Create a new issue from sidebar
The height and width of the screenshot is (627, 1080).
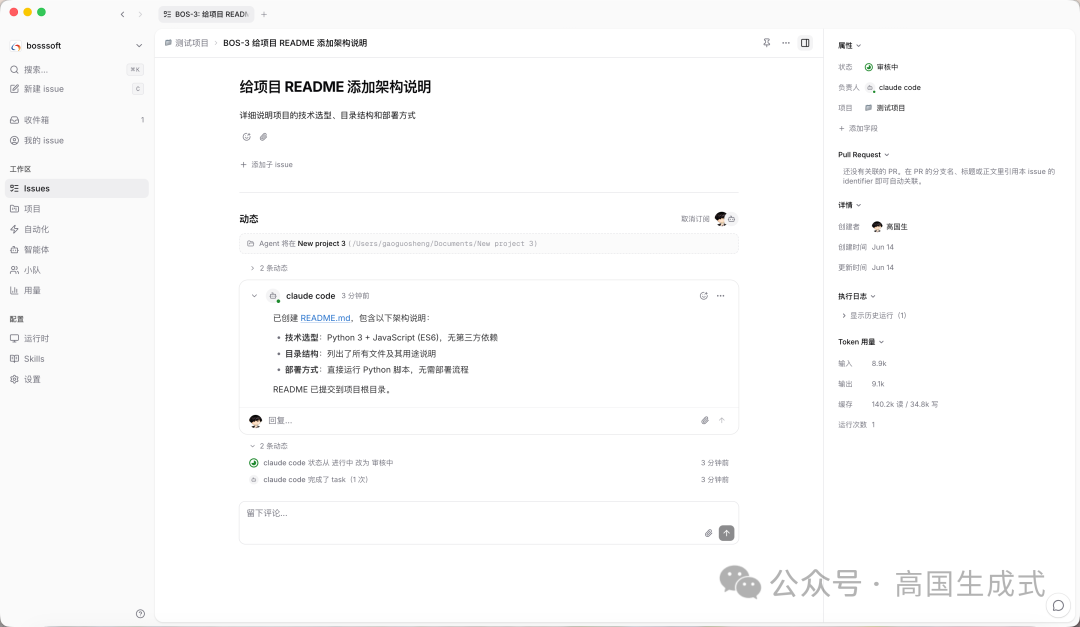point(76,89)
